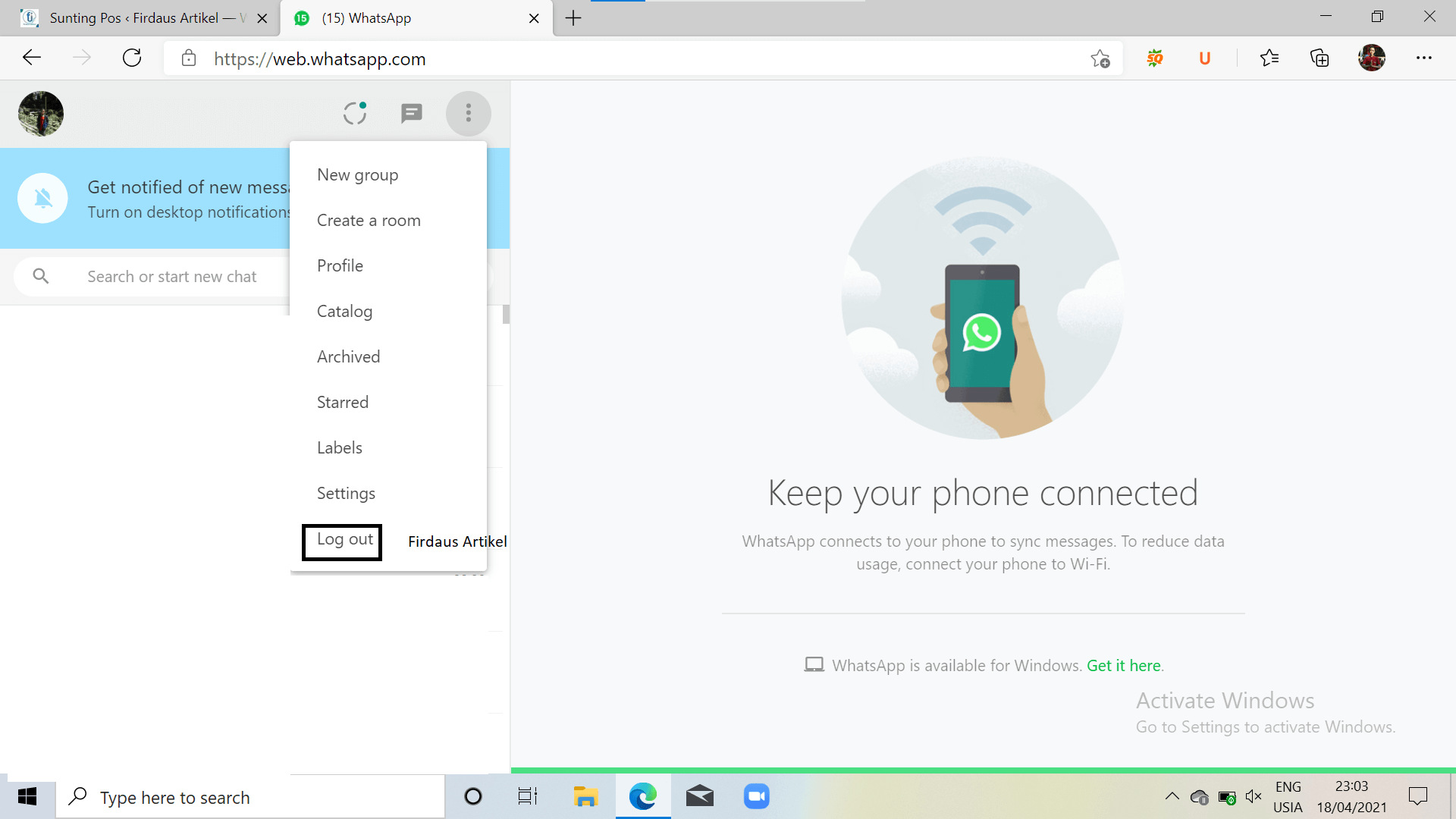This screenshot has height=819, width=1456.
Task: Close the Sunting Pos browser tab
Action: (x=262, y=18)
